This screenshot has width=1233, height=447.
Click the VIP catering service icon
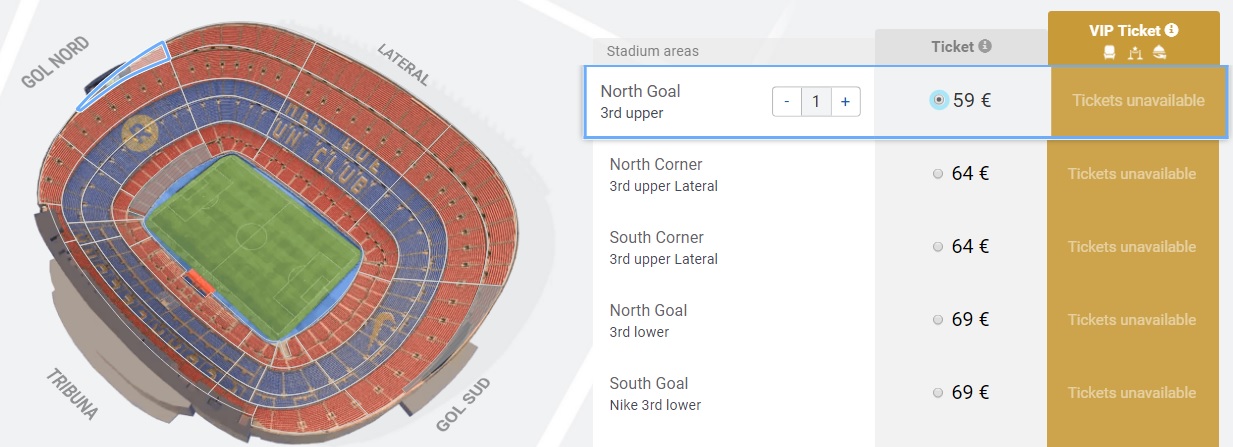pos(1159,53)
